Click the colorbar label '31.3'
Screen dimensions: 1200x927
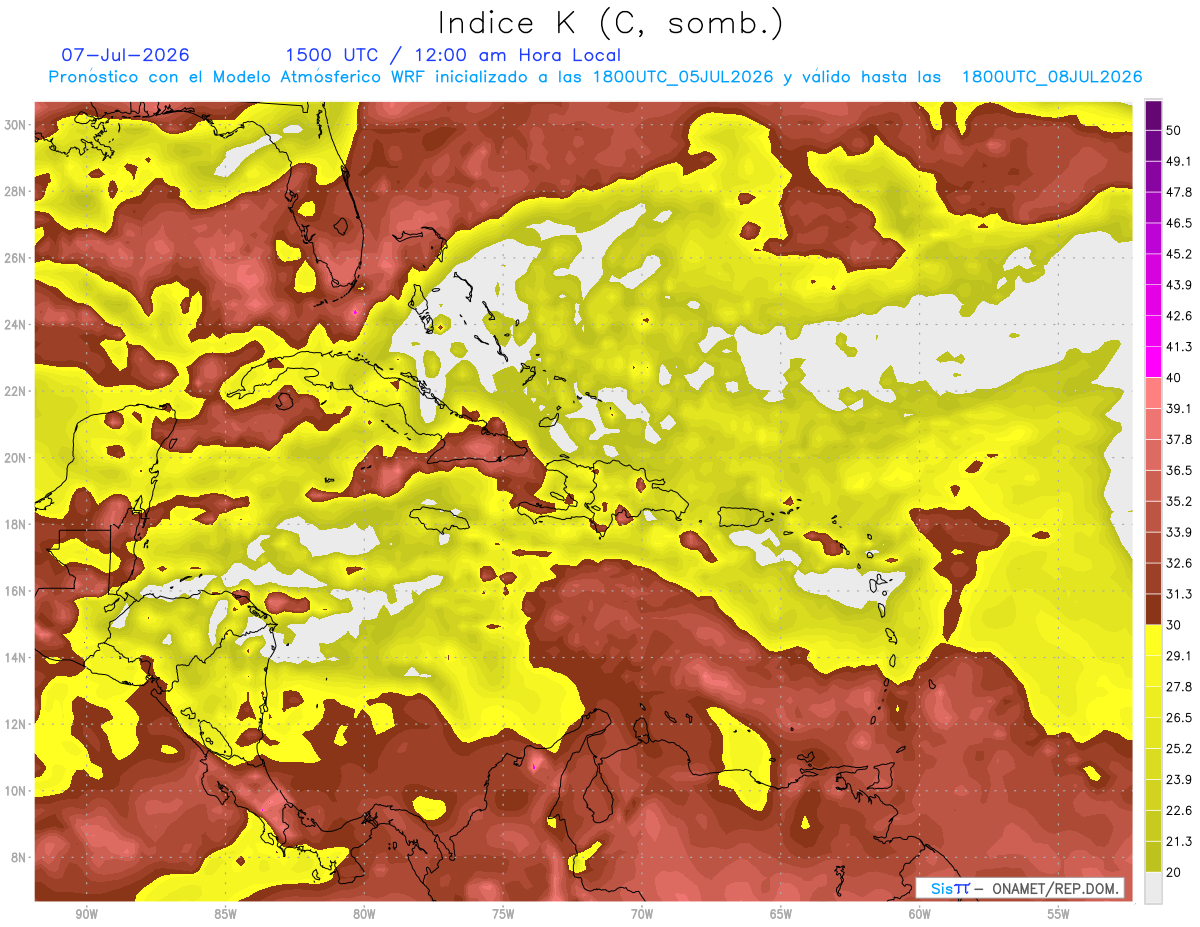[x=1178, y=594]
